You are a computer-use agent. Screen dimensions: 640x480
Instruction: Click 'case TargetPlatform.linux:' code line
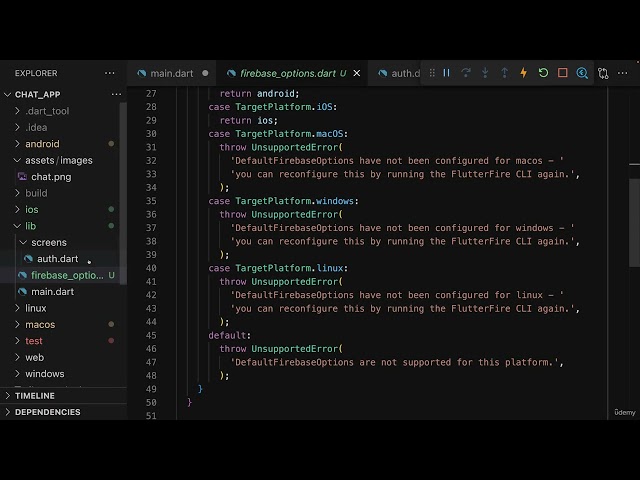click(278, 268)
